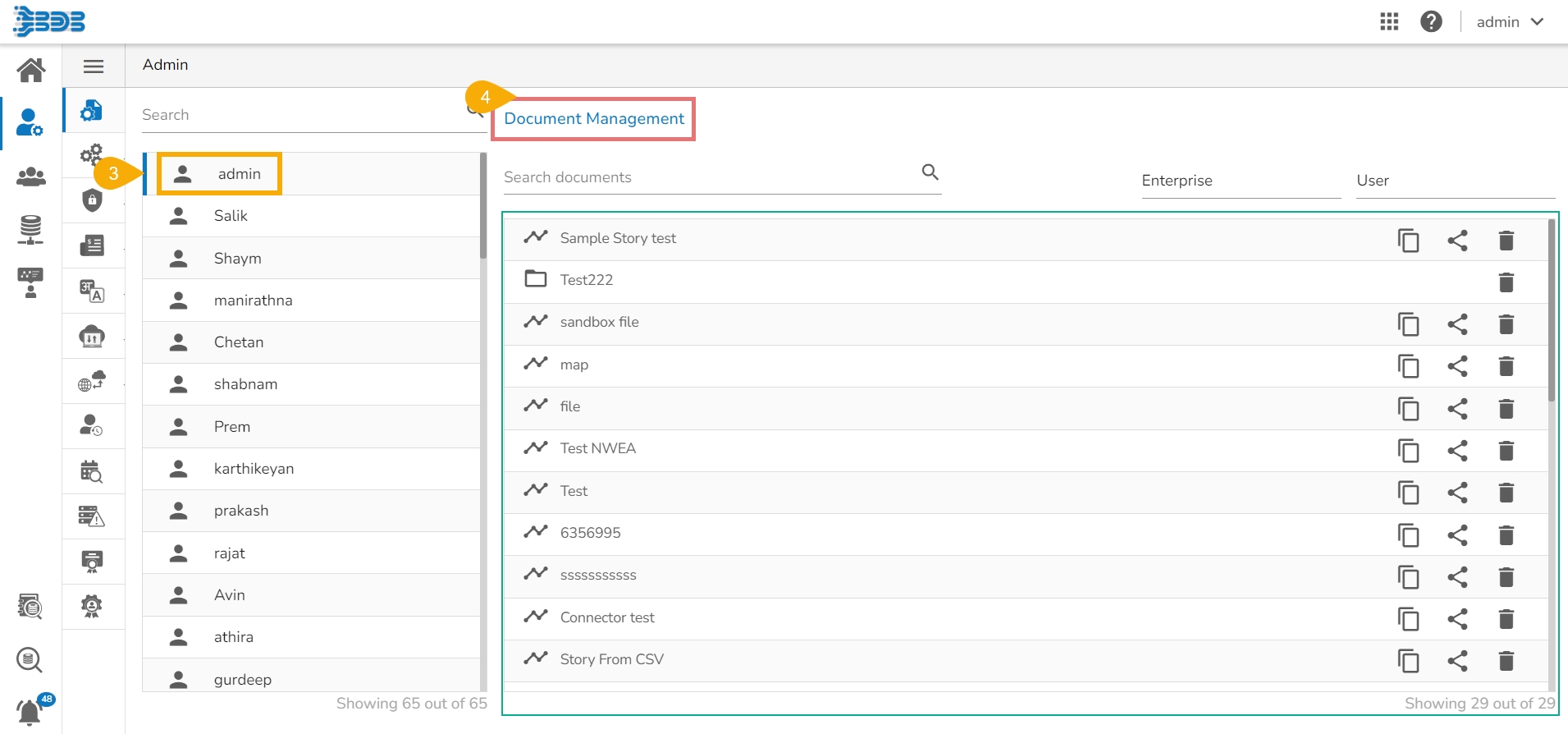Delete the Connector test document
This screenshot has width=1568, height=734.
(1506, 619)
